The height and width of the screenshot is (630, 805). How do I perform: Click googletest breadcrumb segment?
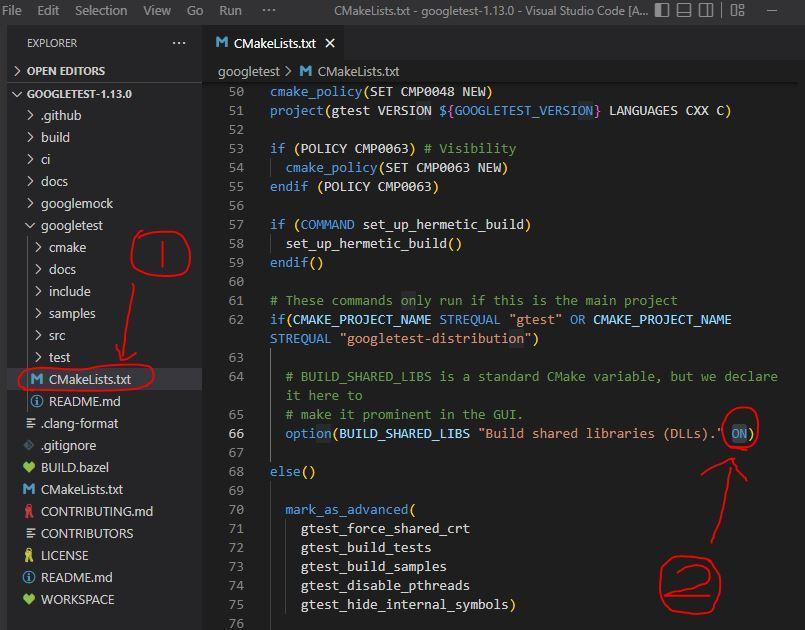(x=248, y=71)
